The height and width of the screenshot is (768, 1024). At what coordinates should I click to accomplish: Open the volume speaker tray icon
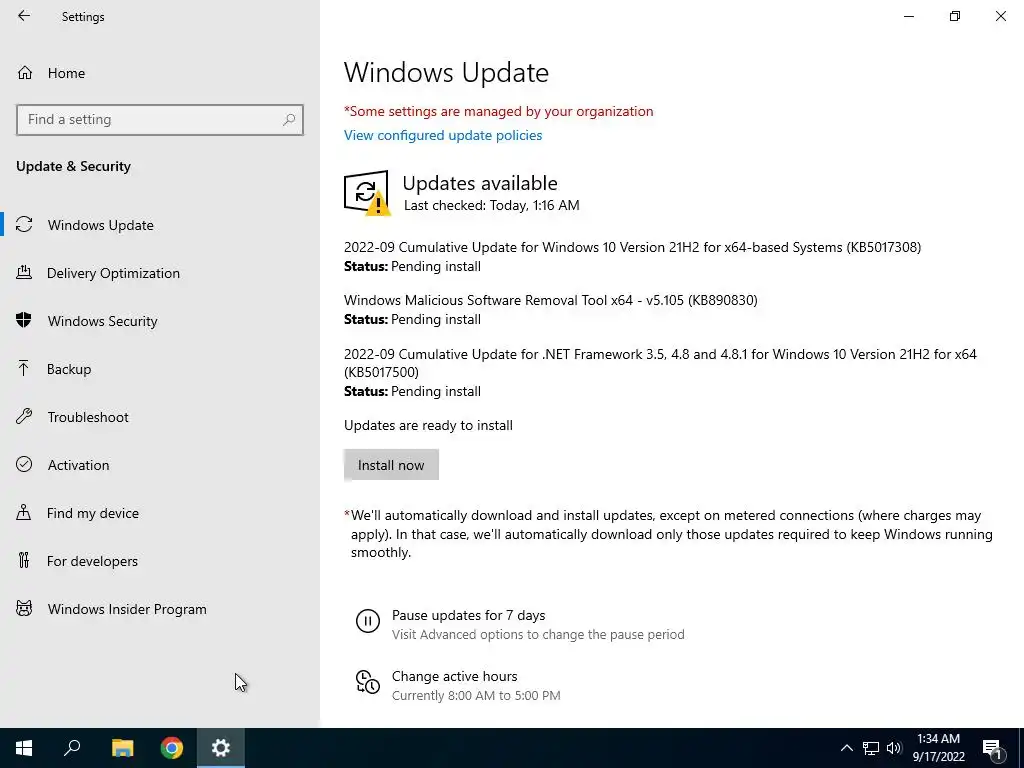894,748
